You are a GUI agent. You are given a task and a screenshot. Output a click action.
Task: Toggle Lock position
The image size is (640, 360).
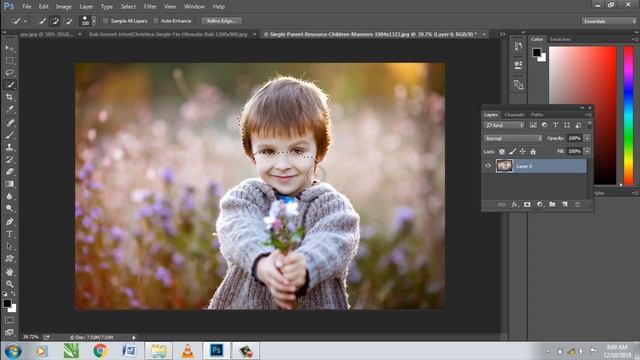click(x=522, y=151)
